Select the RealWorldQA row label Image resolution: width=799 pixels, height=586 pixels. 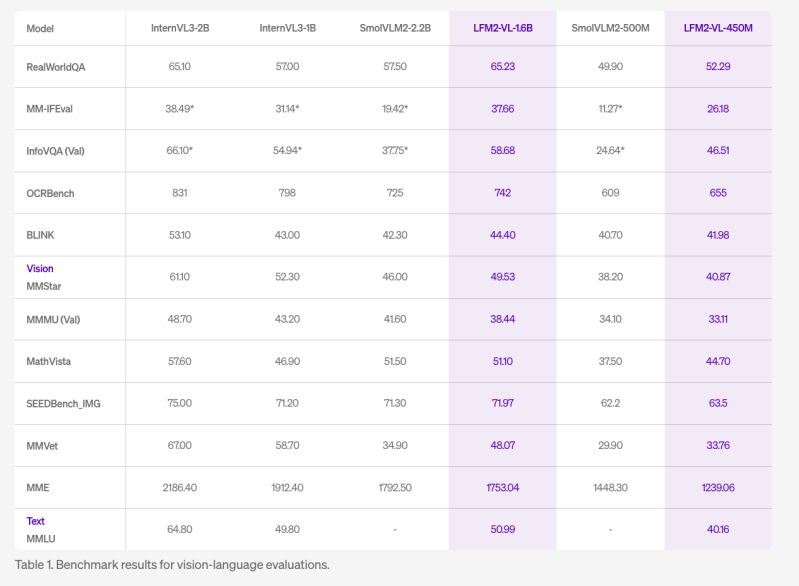point(55,65)
